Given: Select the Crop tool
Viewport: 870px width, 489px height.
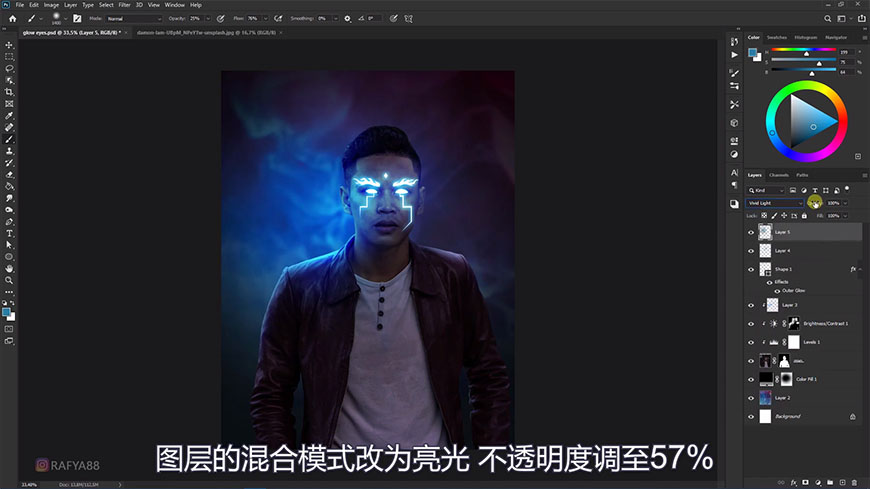Looking at the screenshot, I should click(x=9, y=92).
